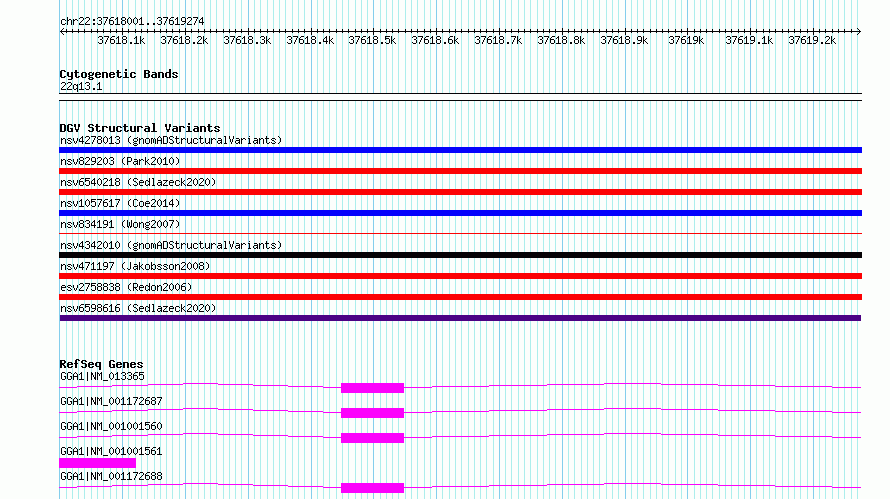
Task: Open variant nsv471197 (Jakobsson2008) label
Action: click(x=135, y=266)
